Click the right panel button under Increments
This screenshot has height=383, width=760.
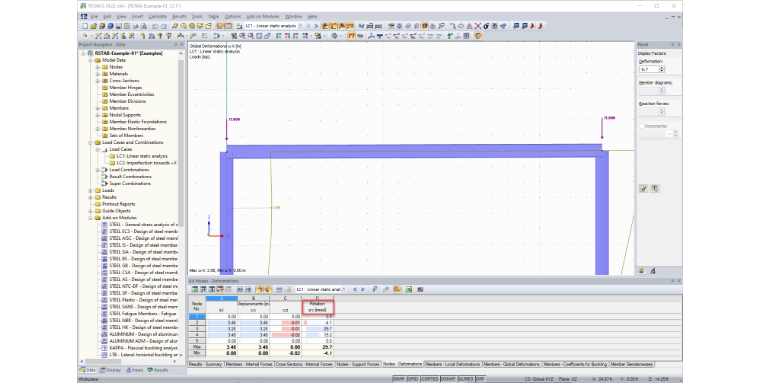[x=654, y=189]
